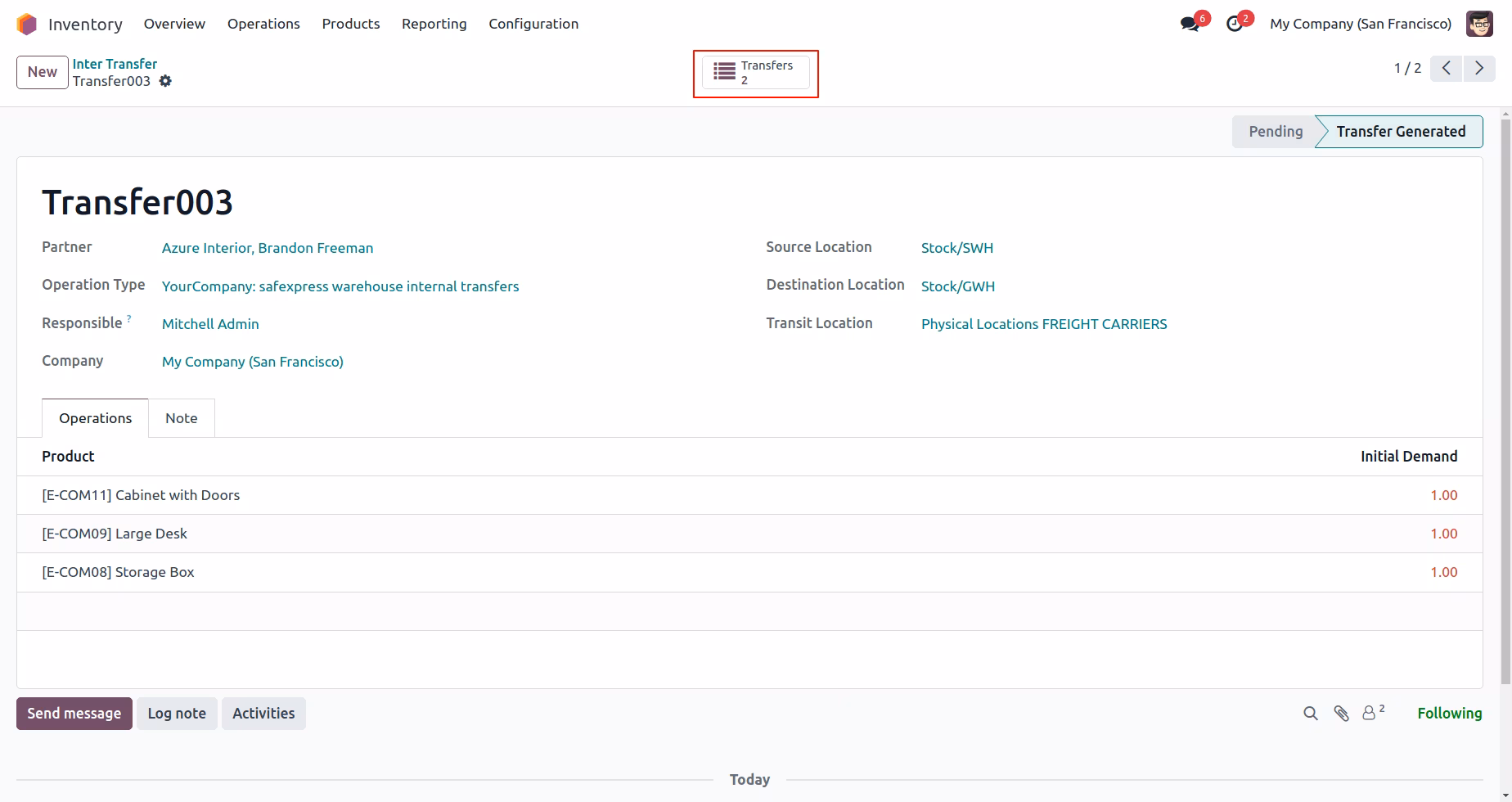
Task: Select the Transfer Generated status stage
Action: 1400,132
